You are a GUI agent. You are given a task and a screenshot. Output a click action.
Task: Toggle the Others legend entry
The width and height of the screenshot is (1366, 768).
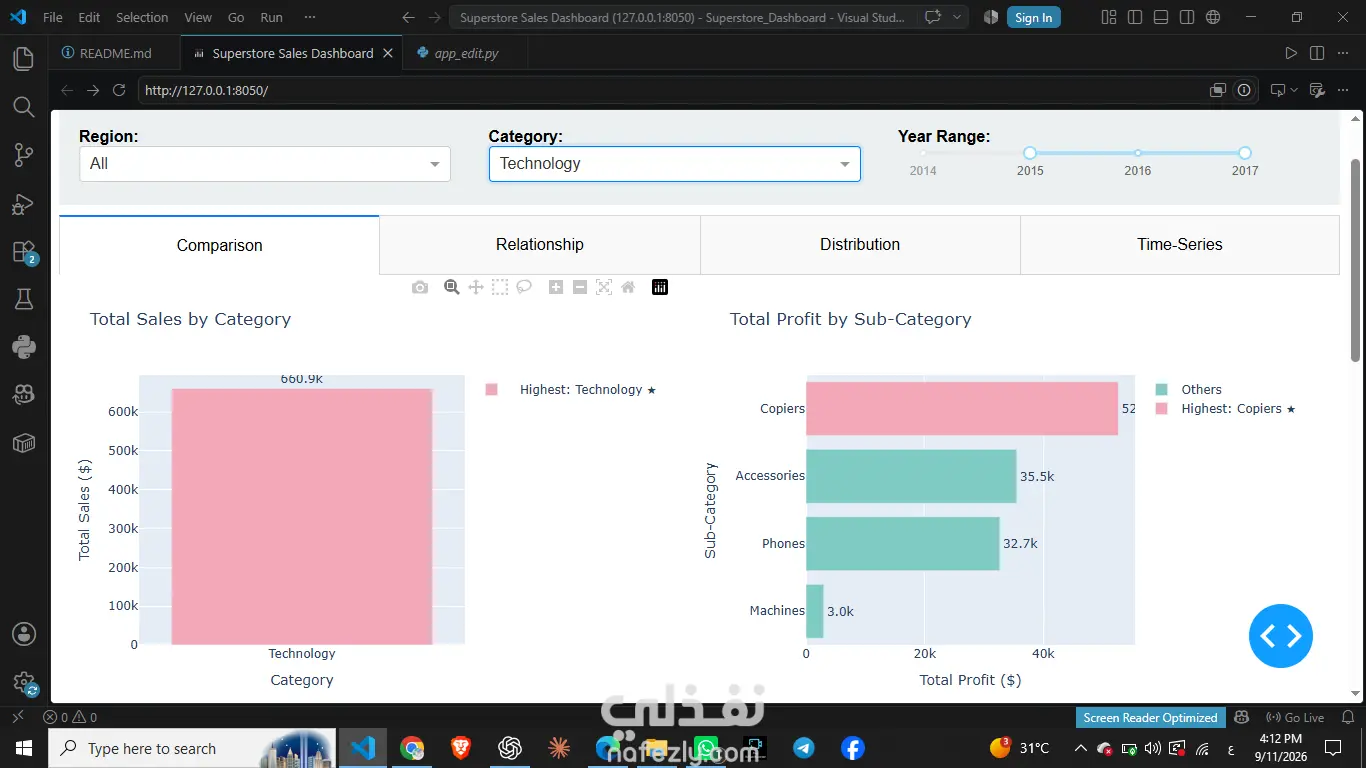[x=1189, y=390]
